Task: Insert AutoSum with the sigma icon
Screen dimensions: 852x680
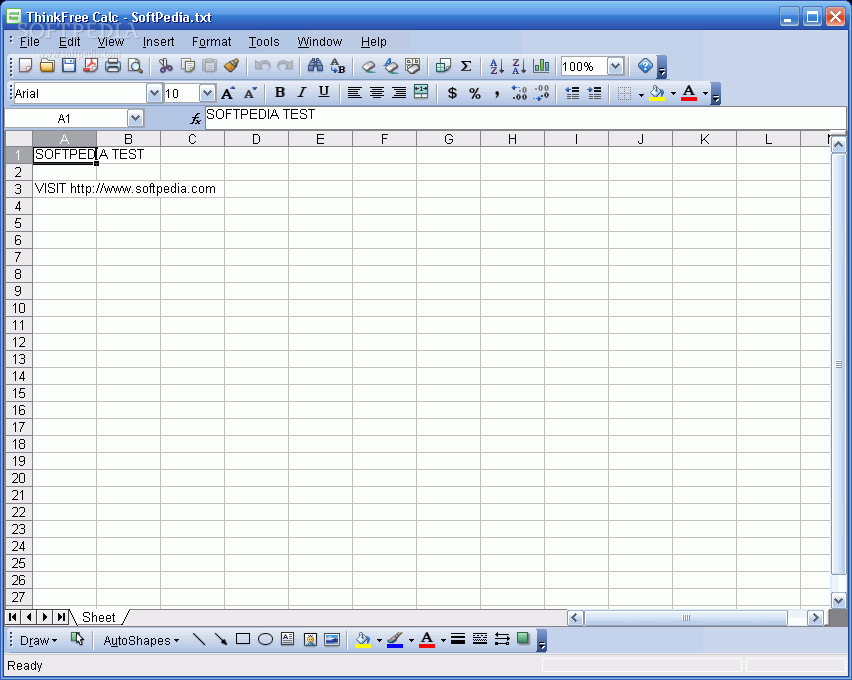Action: [x=466, y=66]
